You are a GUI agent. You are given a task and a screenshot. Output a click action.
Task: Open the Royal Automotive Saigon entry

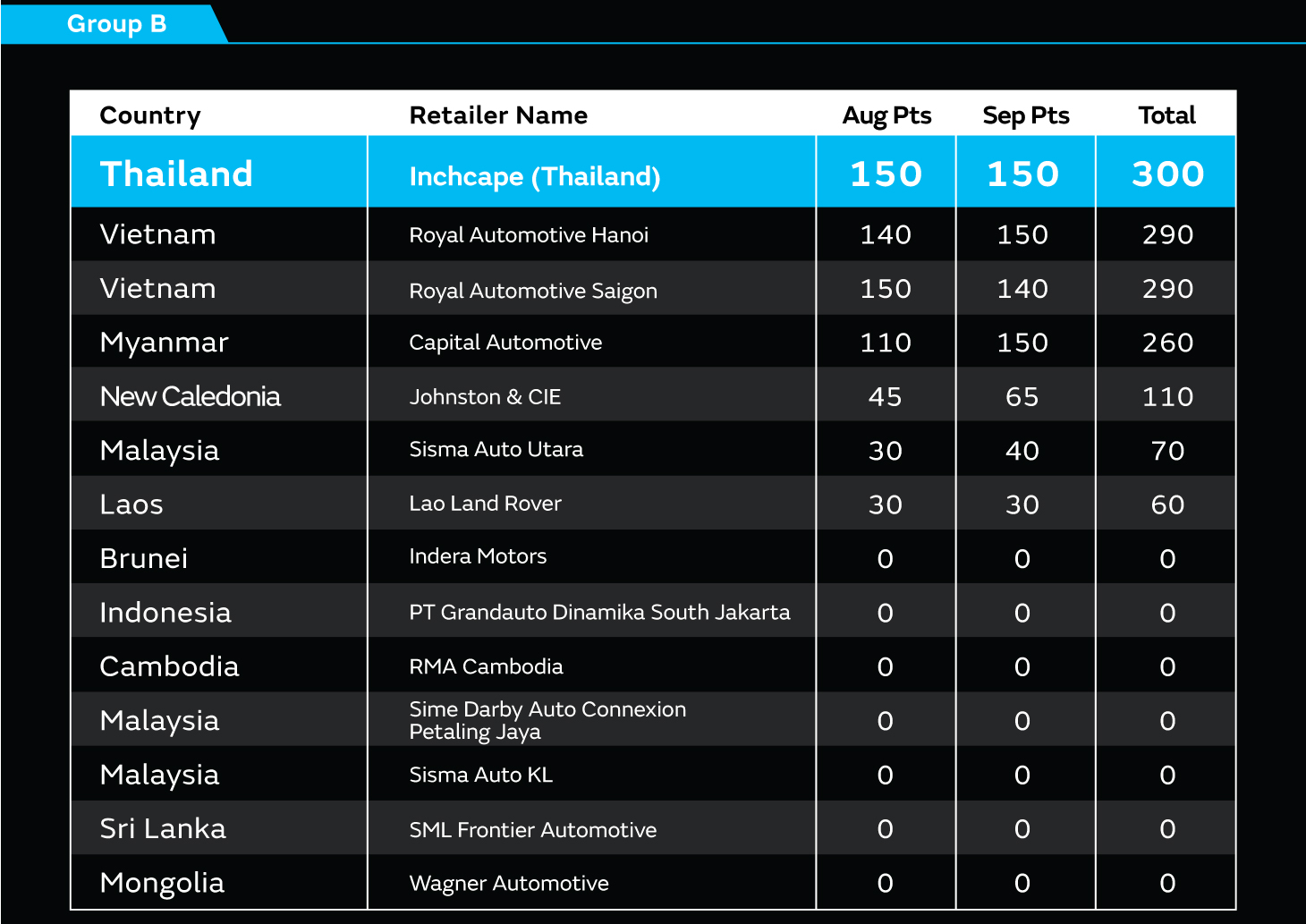coord(532,291)
